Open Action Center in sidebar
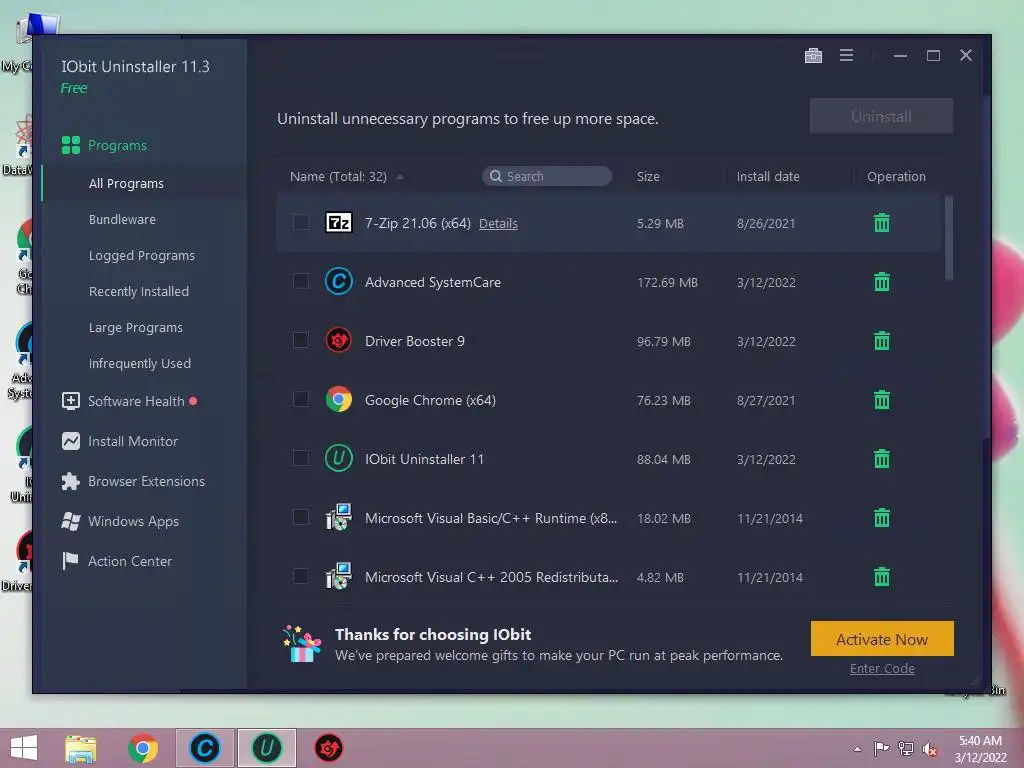The image size is (1024, 768). point(117,561)
